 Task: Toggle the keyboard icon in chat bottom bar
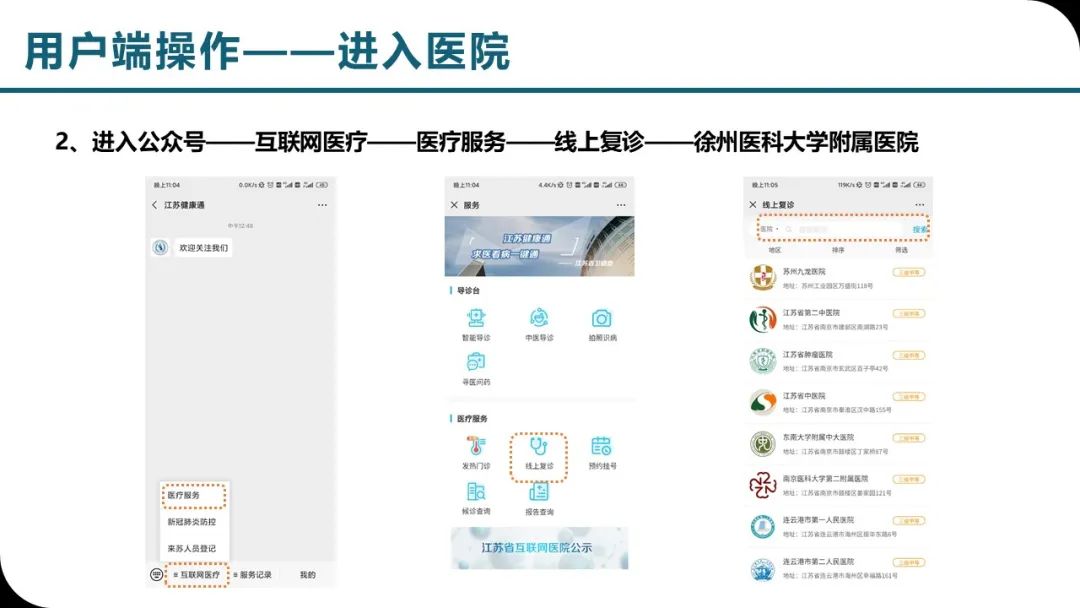coord(156,575)
